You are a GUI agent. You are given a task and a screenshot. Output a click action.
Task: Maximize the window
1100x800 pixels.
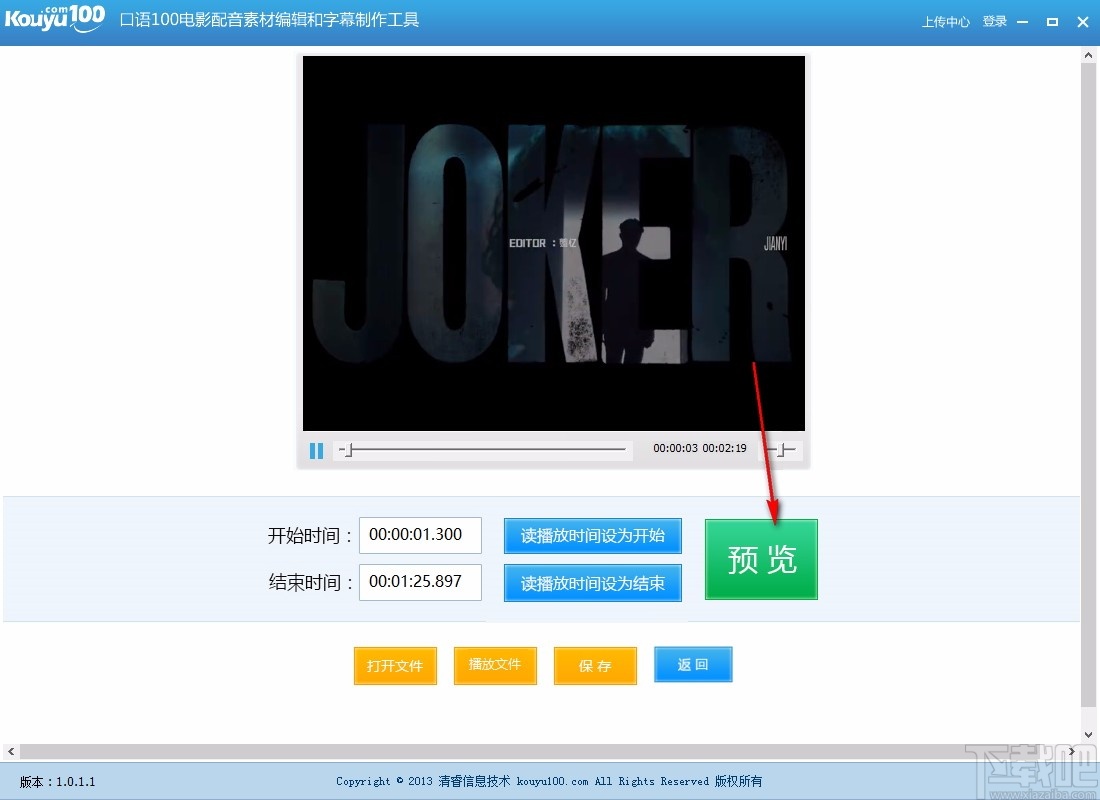pyautogui.click(x=1052, y=22)
